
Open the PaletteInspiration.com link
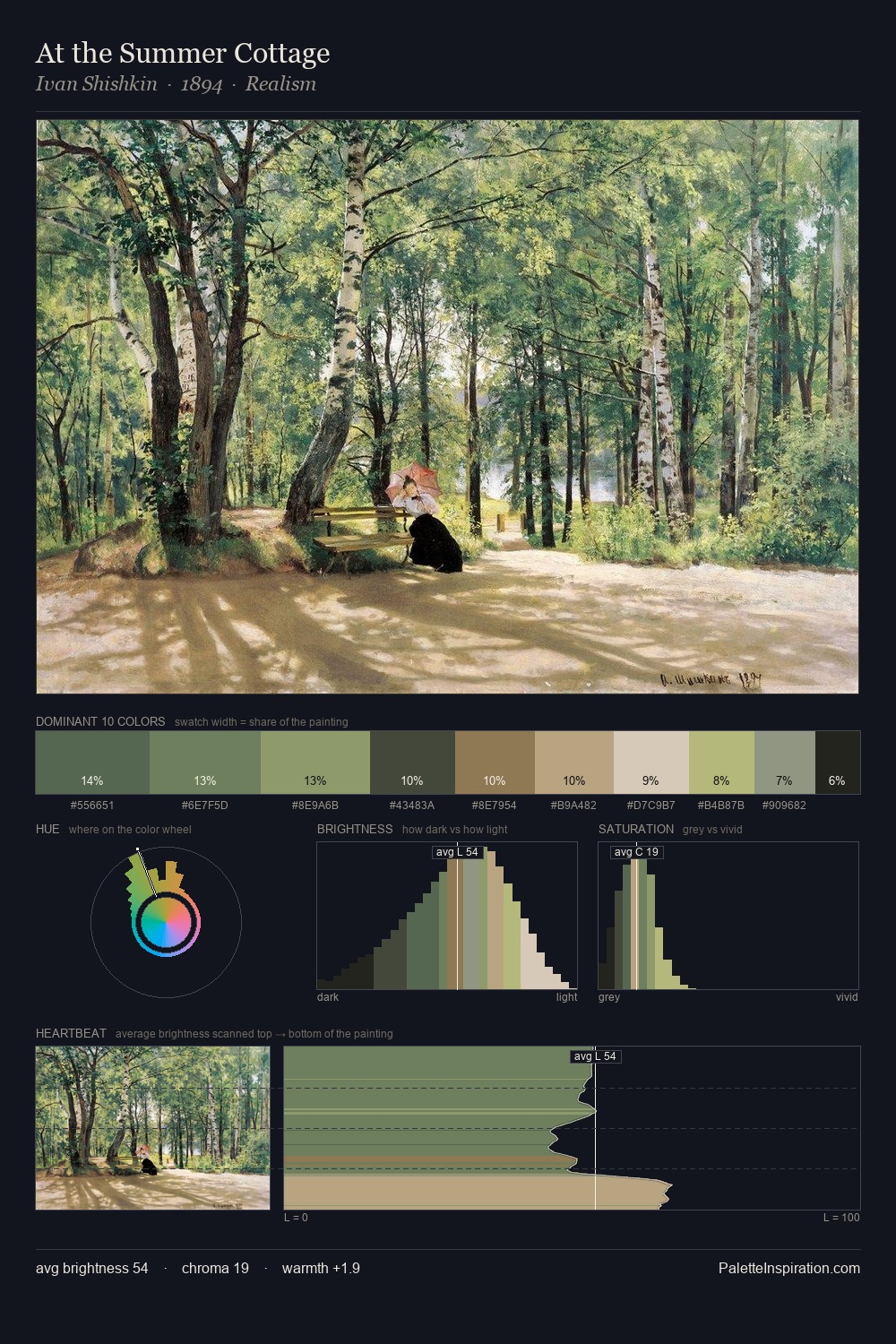point(789,1268)
